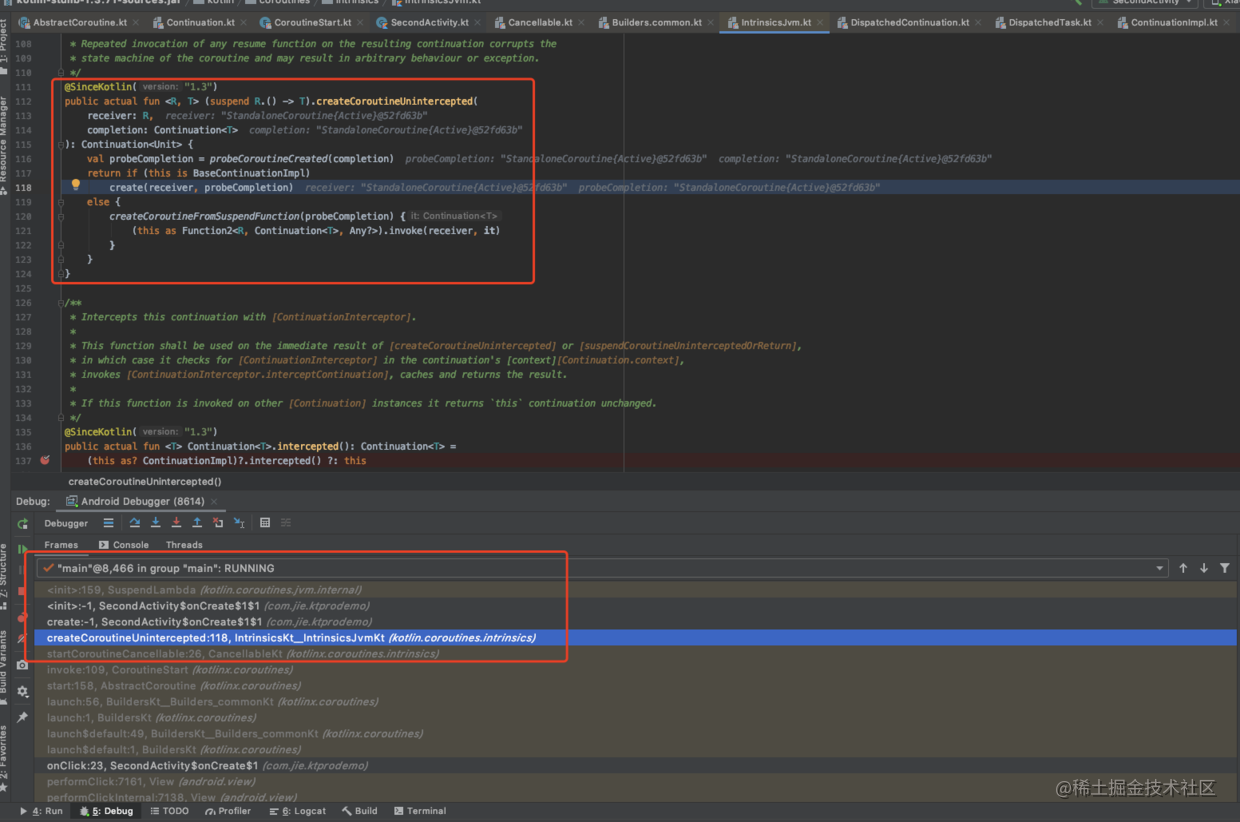Collapse the KDoc comment at line 126
The height and width of the screenshot is (822, 1240).
tap(60, 303)
